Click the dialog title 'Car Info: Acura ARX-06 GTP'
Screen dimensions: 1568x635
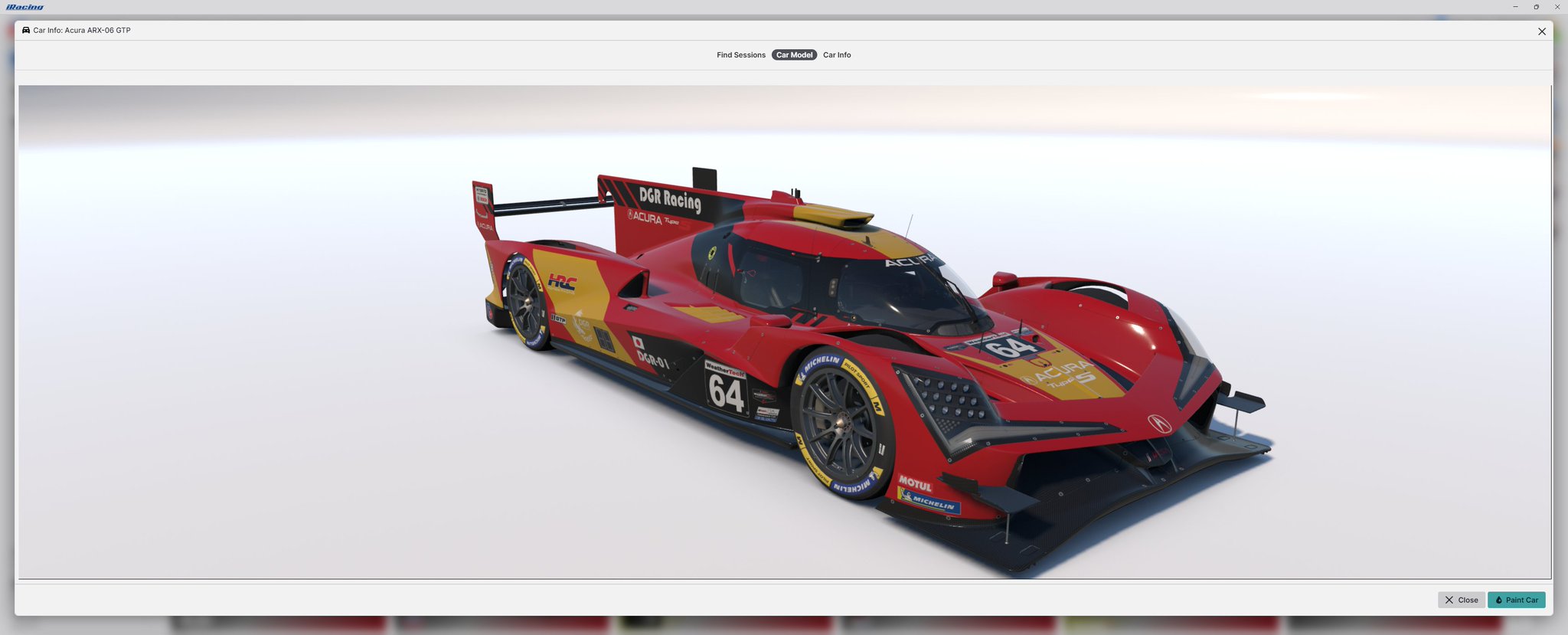tap(82, 31)
